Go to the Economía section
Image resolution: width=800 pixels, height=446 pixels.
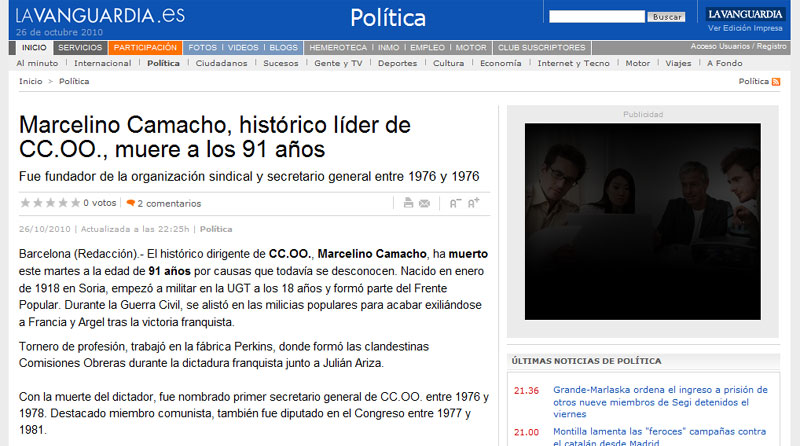point(500,63)
